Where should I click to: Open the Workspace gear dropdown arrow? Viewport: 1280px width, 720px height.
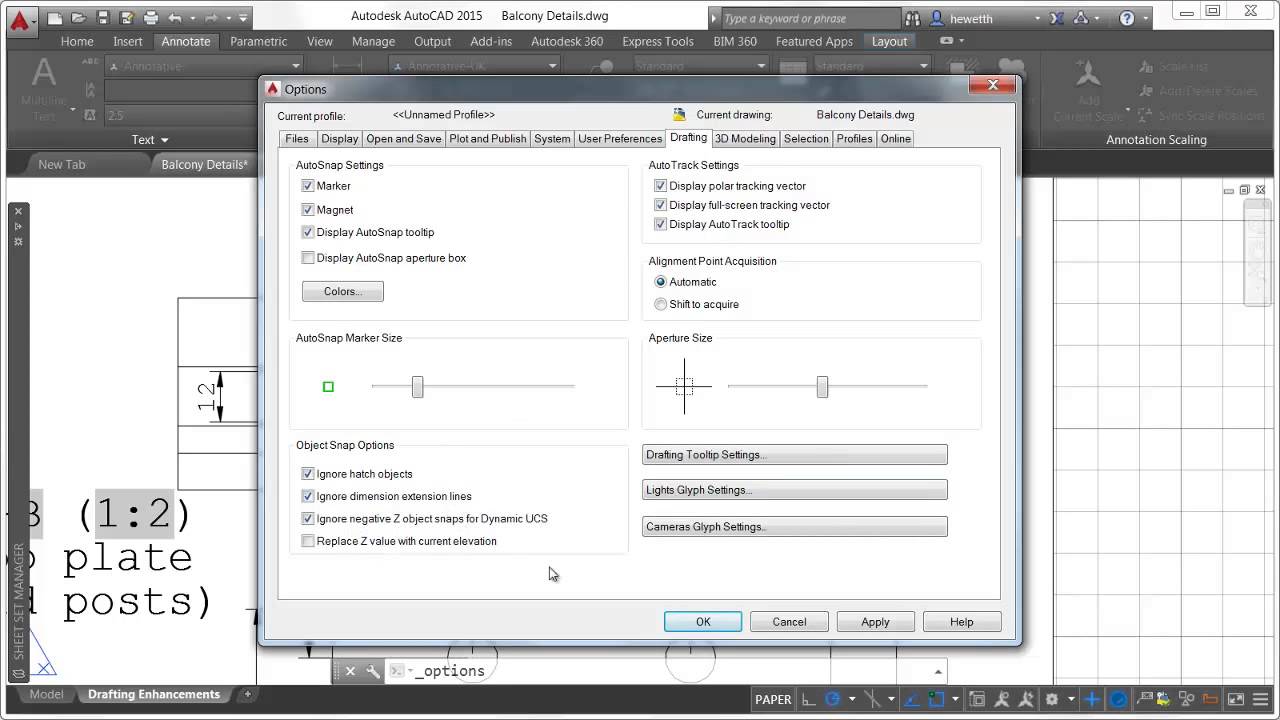coord(1071,699)
